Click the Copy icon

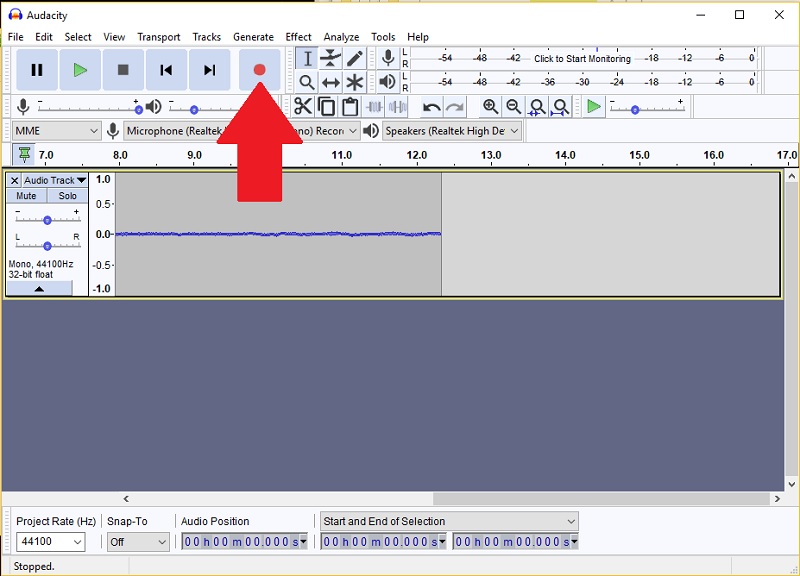tap(327, 107)
